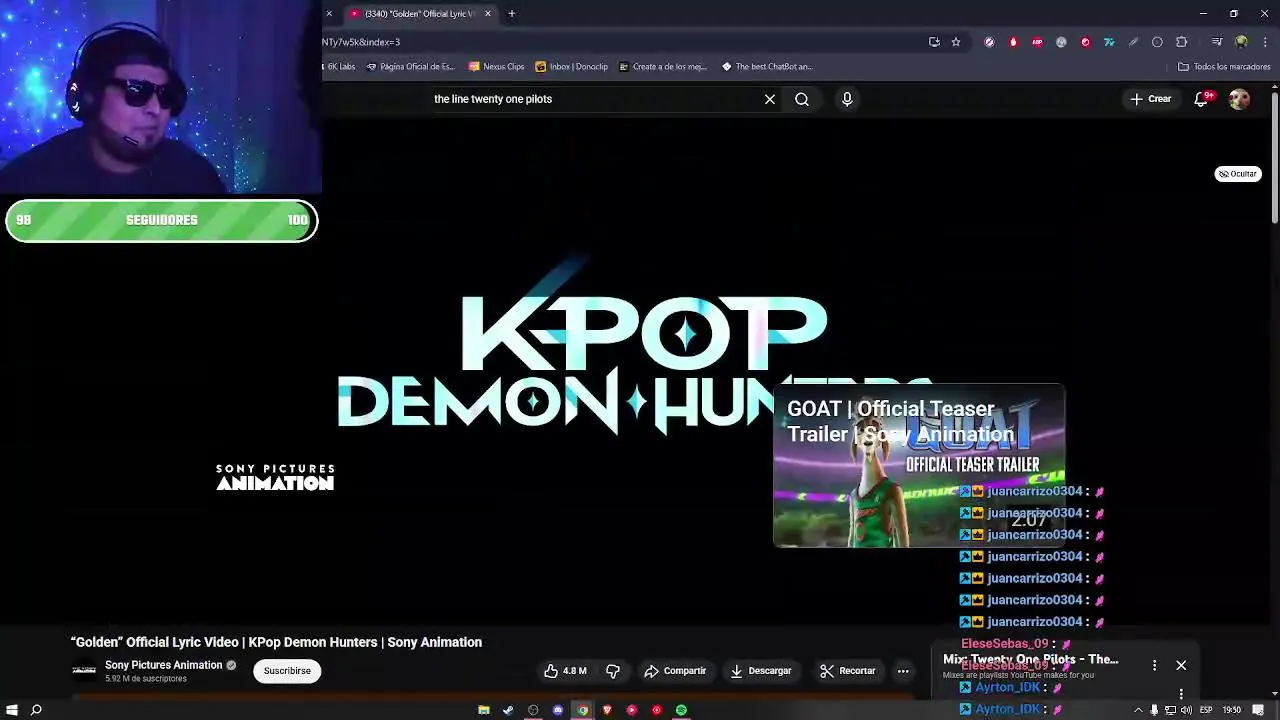Screen dimensions: 1280x720
Task: Dislike the Golden lyric video
Action: (613, 671)
